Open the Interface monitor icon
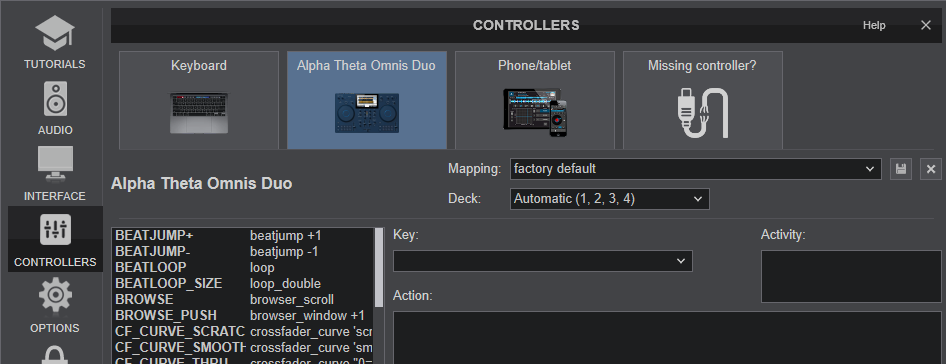Viewport: 946px width, 364px height. (55, 163)
